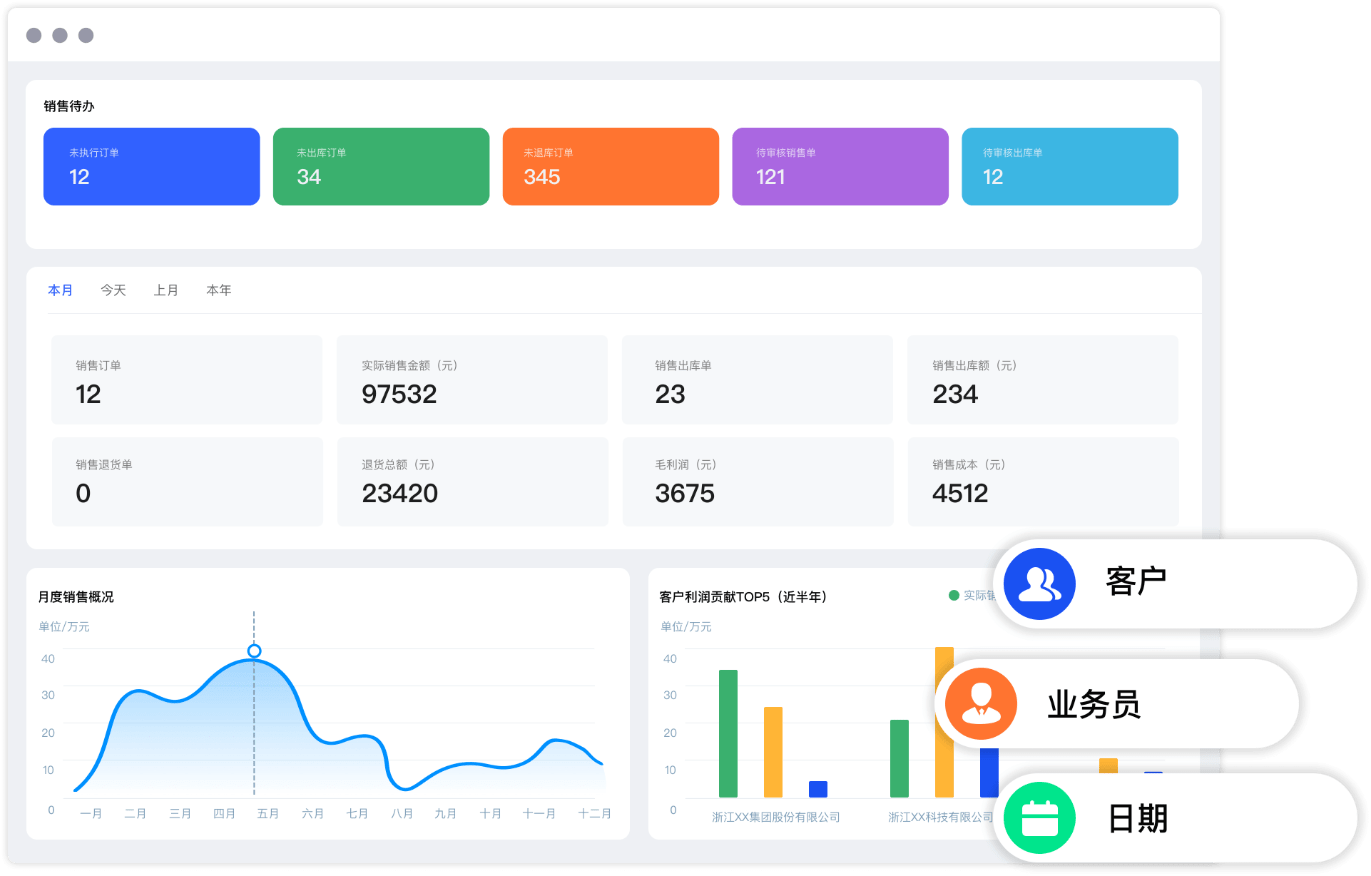
Task: Switch to the 本月 tab
Action: [60, 291]
